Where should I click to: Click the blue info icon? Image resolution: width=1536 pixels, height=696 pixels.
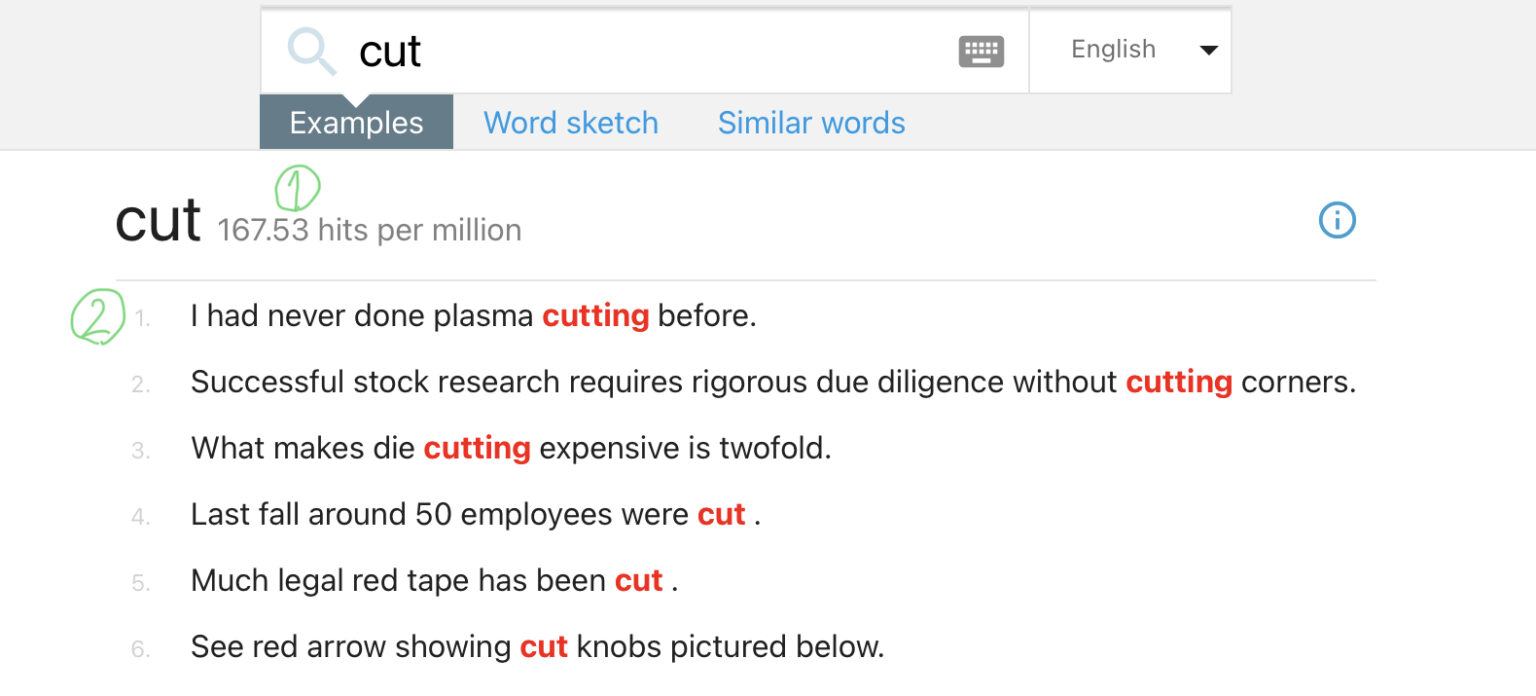[x=1337, y=220]
